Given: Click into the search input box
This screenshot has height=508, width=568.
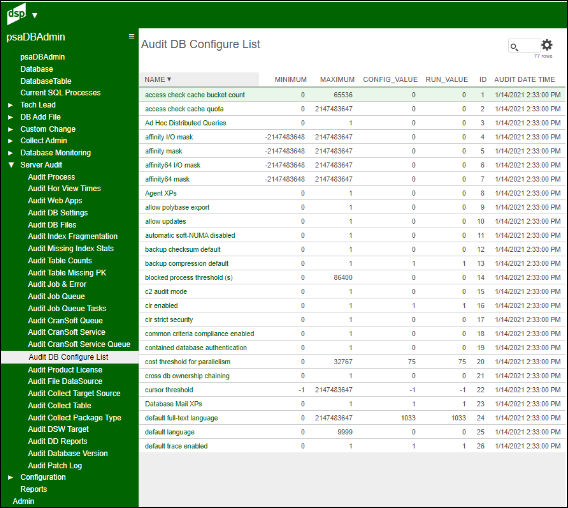Looking at the screenshot, I should pyautogui.click(x=524, y=46).
